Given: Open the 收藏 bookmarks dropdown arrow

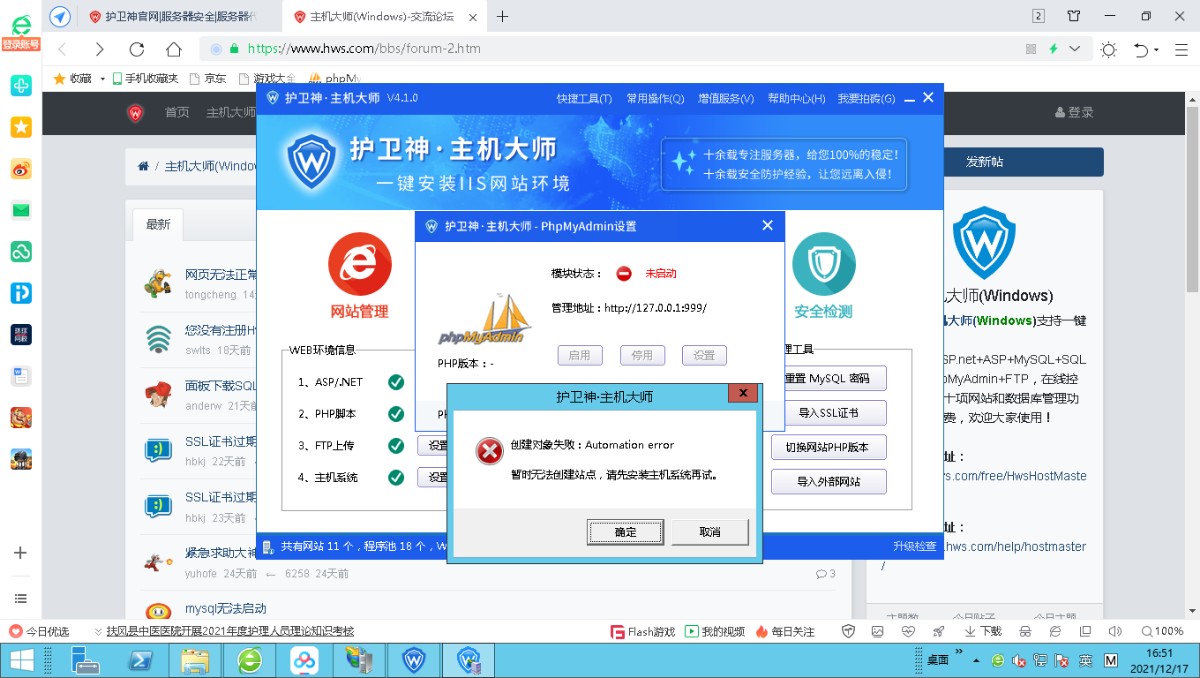Looking at the screenshot, I should coord(102,78).
